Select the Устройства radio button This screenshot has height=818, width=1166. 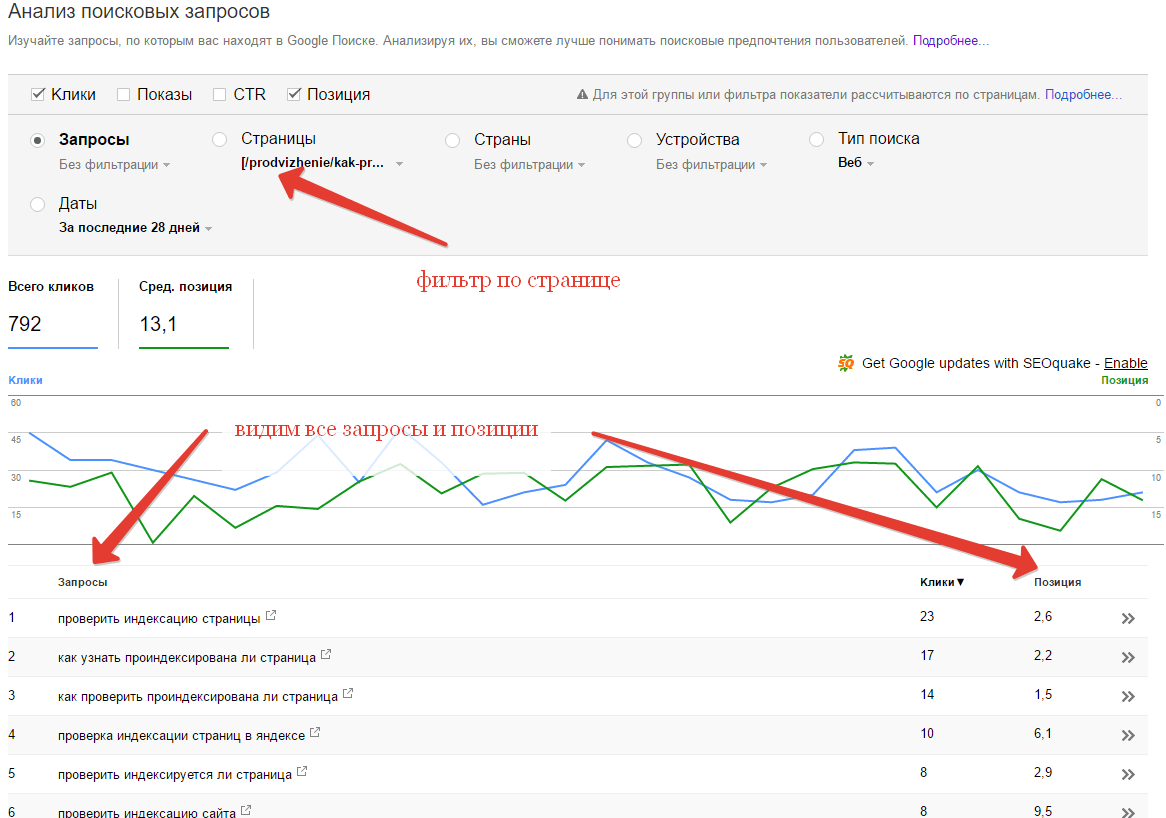(634, 141)
